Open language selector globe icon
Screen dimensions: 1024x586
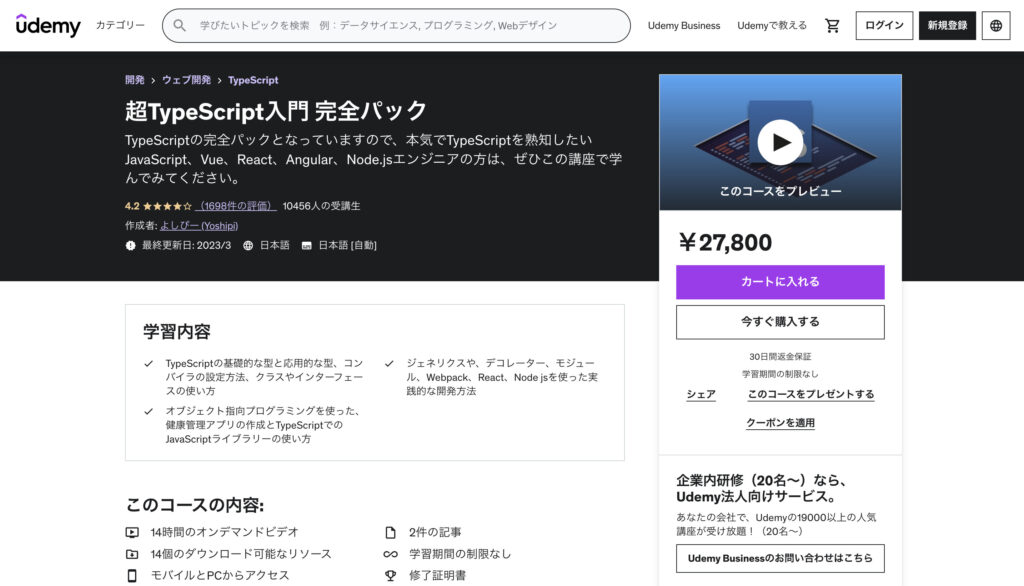[x=996, y=25]
